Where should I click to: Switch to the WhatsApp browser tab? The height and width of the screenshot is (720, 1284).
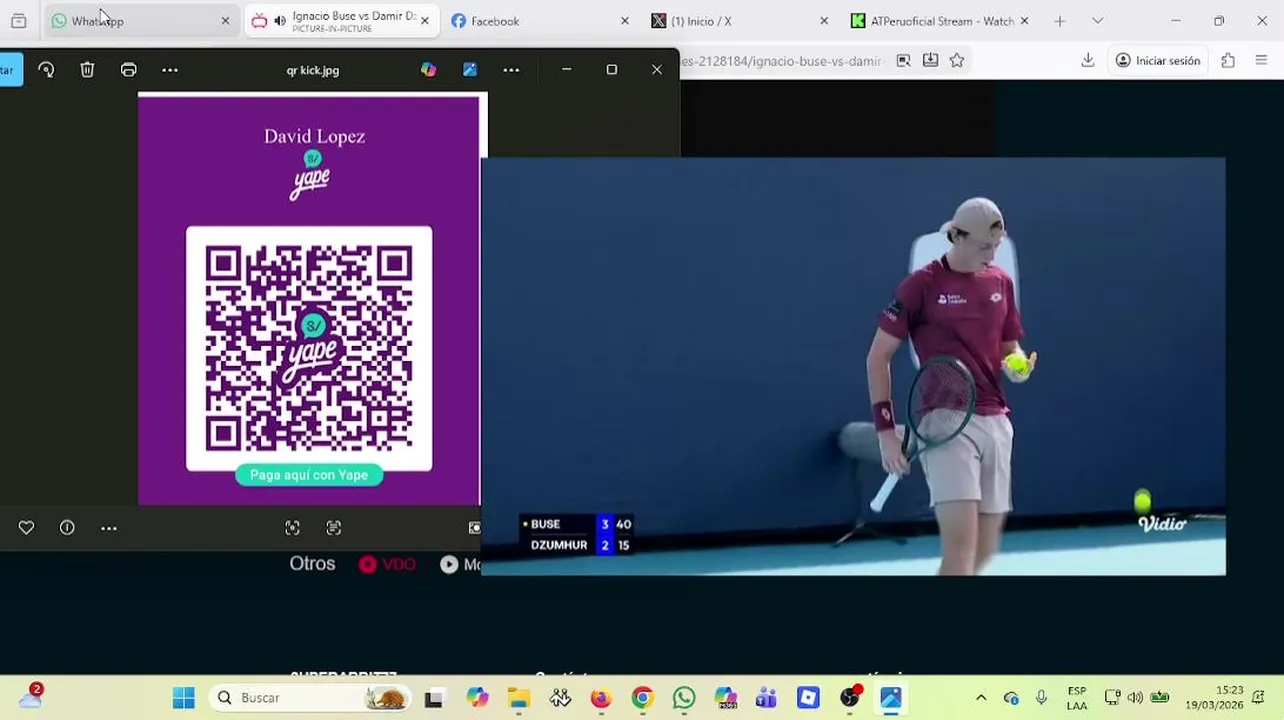tap(140, 21)
